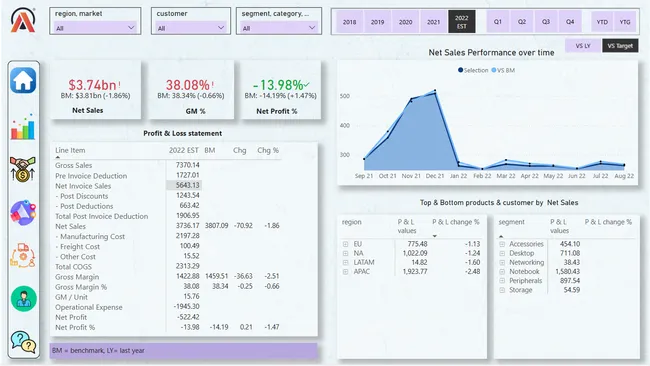Switch to YTD view
The height and width of the screenshot is (366, 650).
pyautogui.click(x=602, y=22)
